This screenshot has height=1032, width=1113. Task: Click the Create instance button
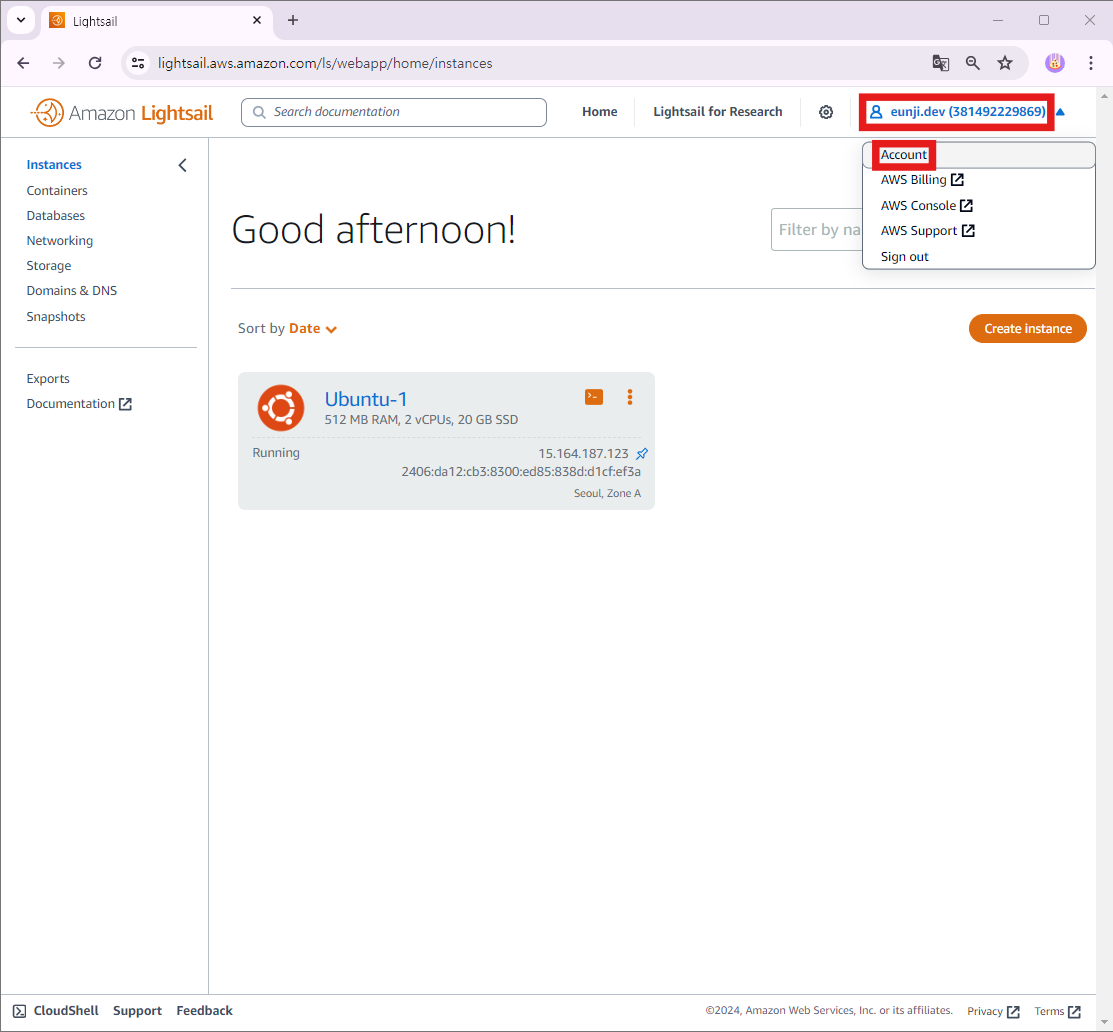pos(1028,329)
